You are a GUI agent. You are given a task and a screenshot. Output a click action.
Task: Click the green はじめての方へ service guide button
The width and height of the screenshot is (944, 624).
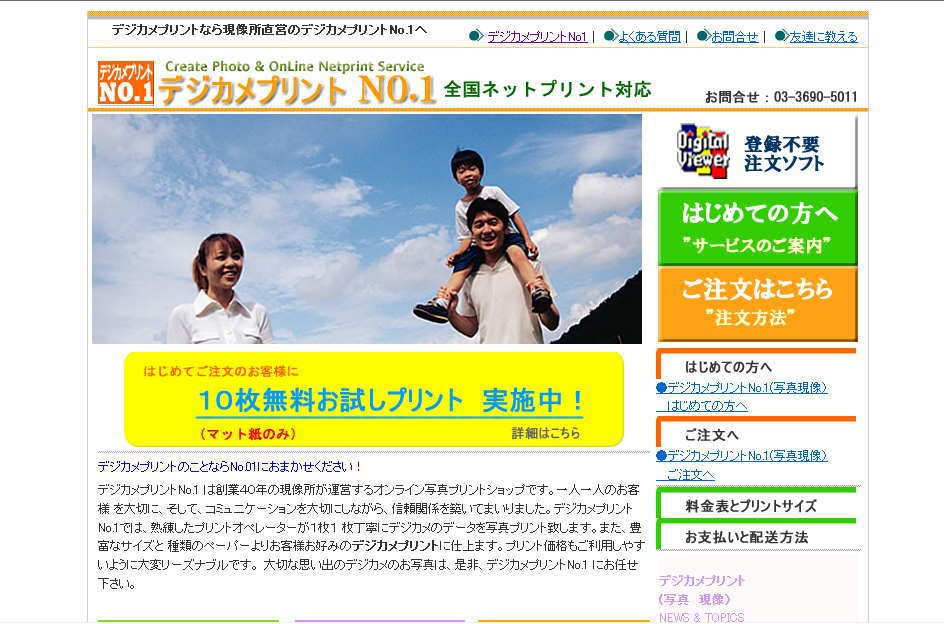pos(757,228)
